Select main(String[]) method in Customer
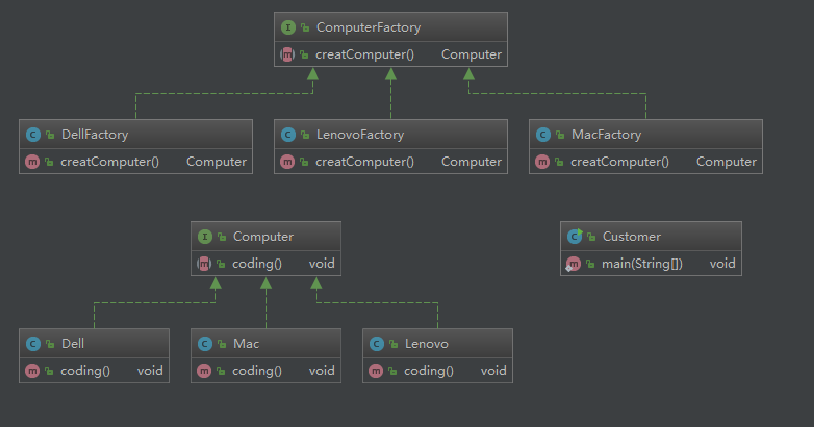 [642, 264]
